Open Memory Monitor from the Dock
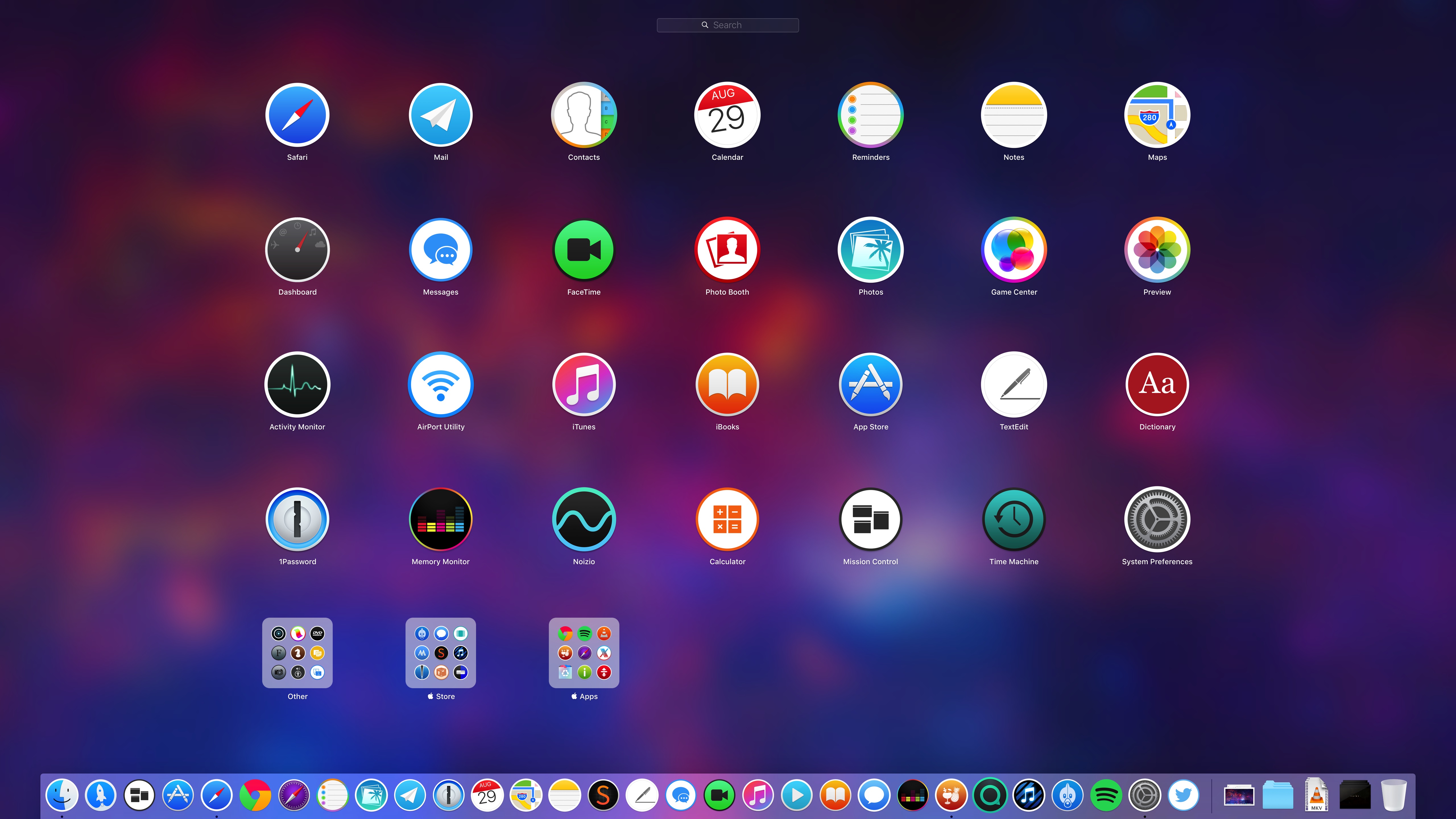 pyautogui.click(x=912, y=795)
